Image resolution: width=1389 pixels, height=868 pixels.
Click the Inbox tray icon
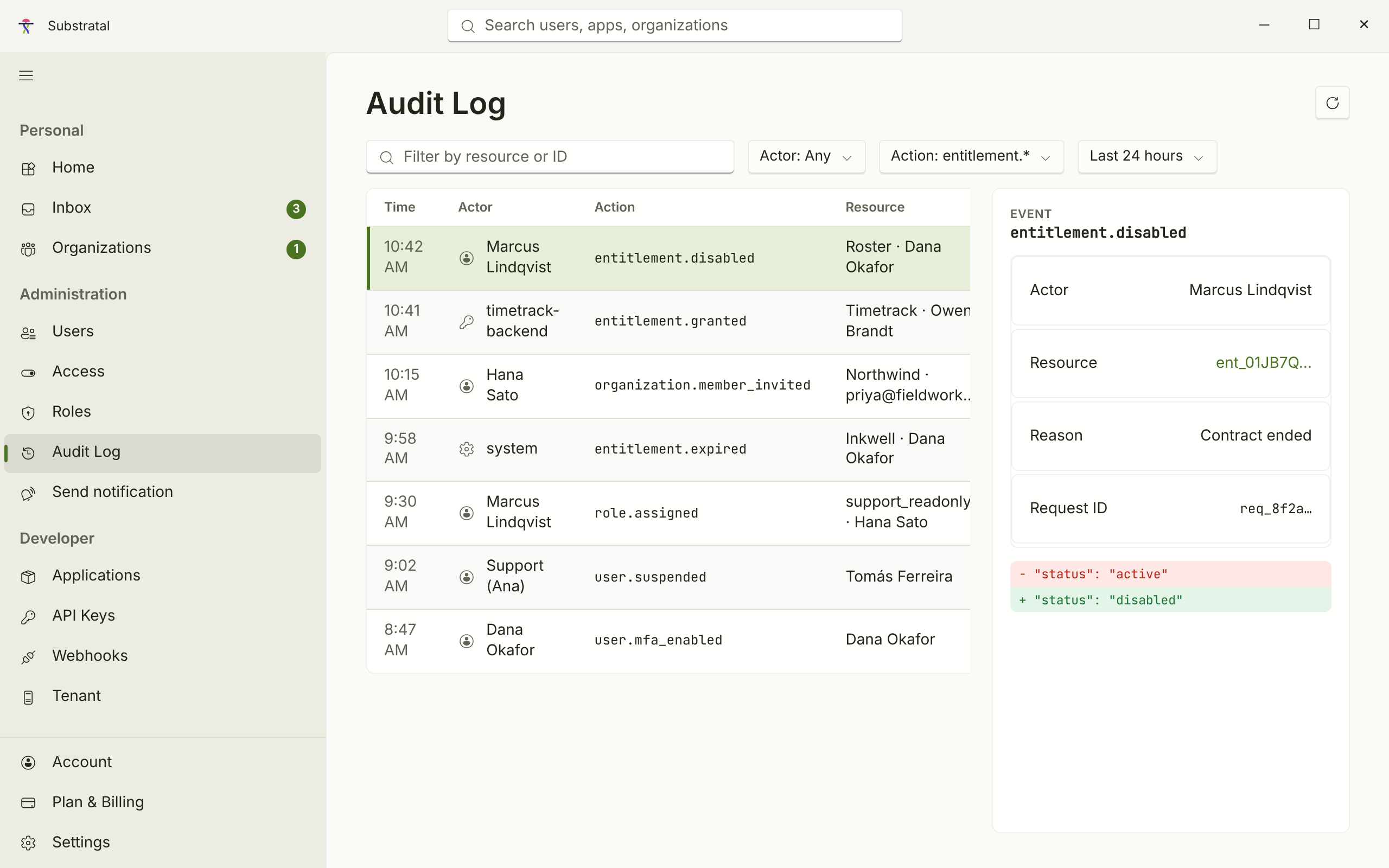click(x=28, y=209)
